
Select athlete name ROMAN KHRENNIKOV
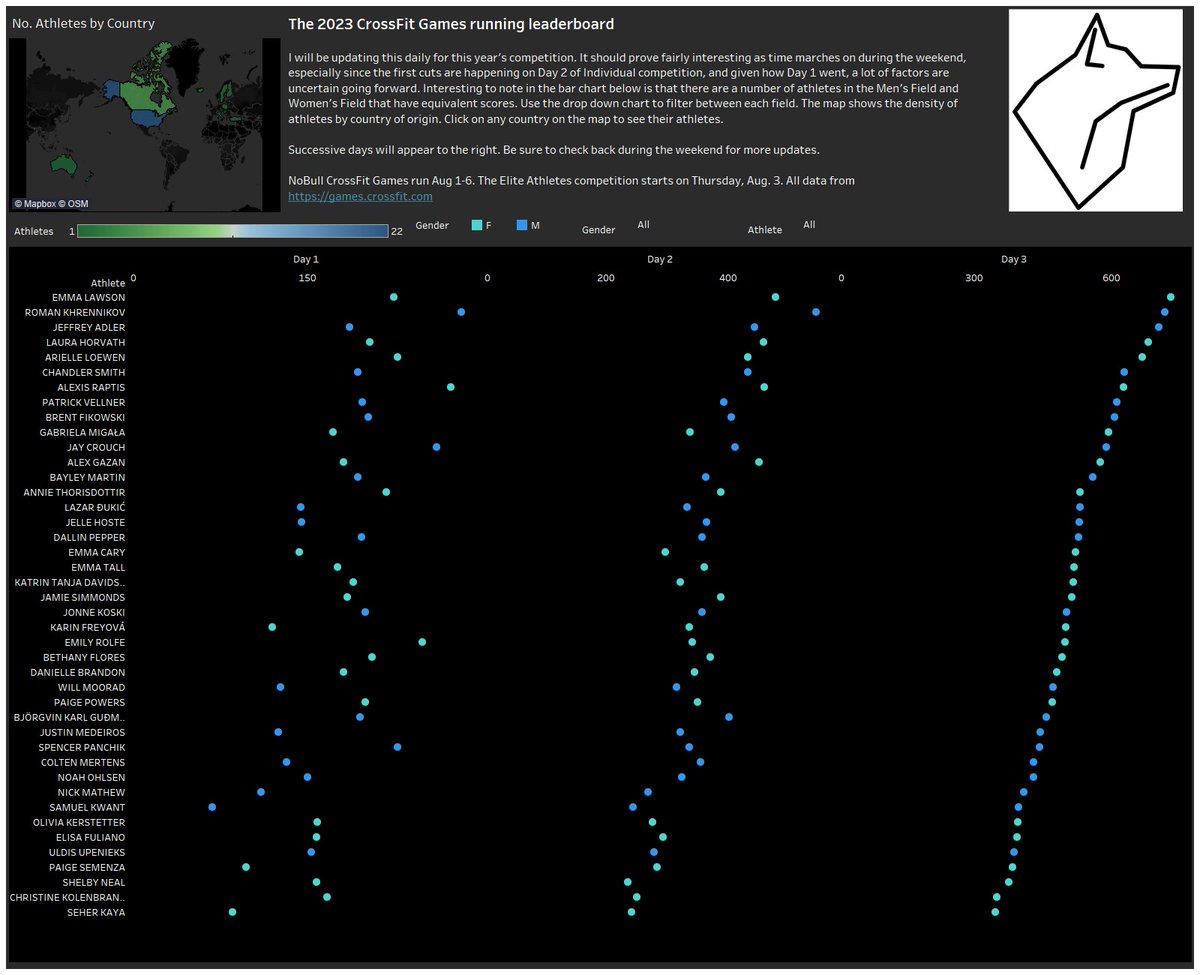75,312
